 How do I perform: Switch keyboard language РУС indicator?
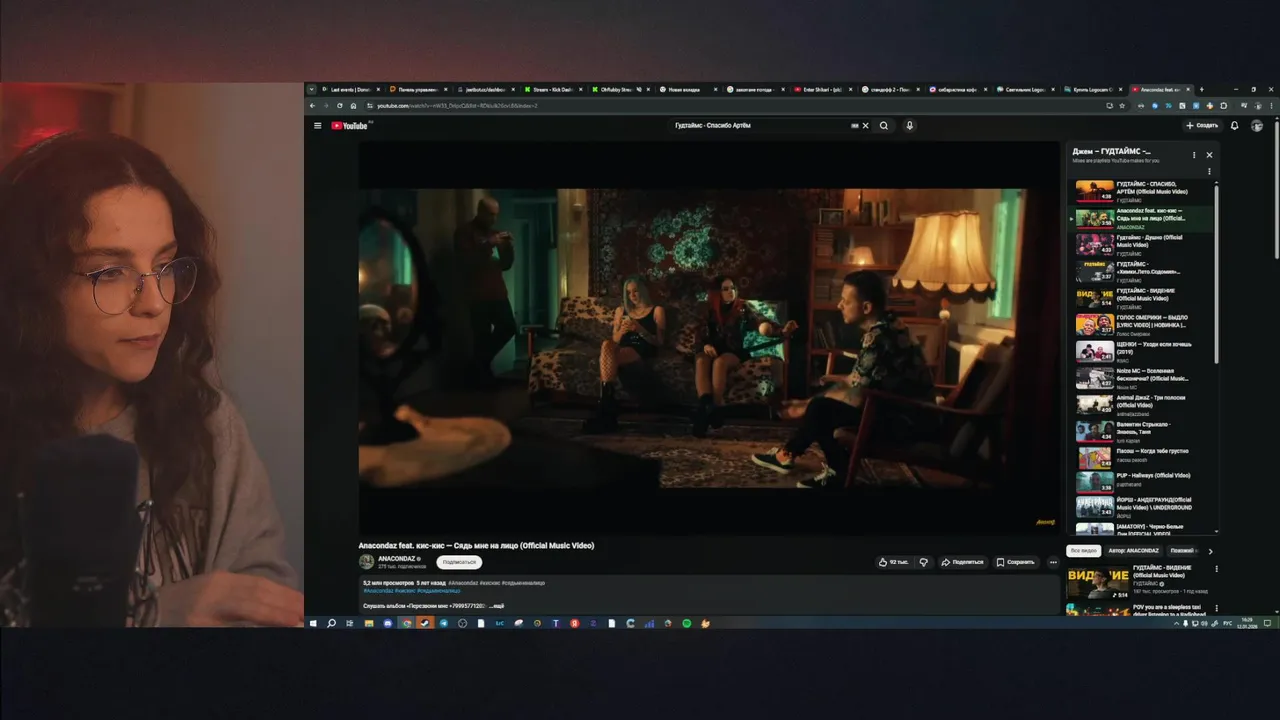click(1228, 623)
